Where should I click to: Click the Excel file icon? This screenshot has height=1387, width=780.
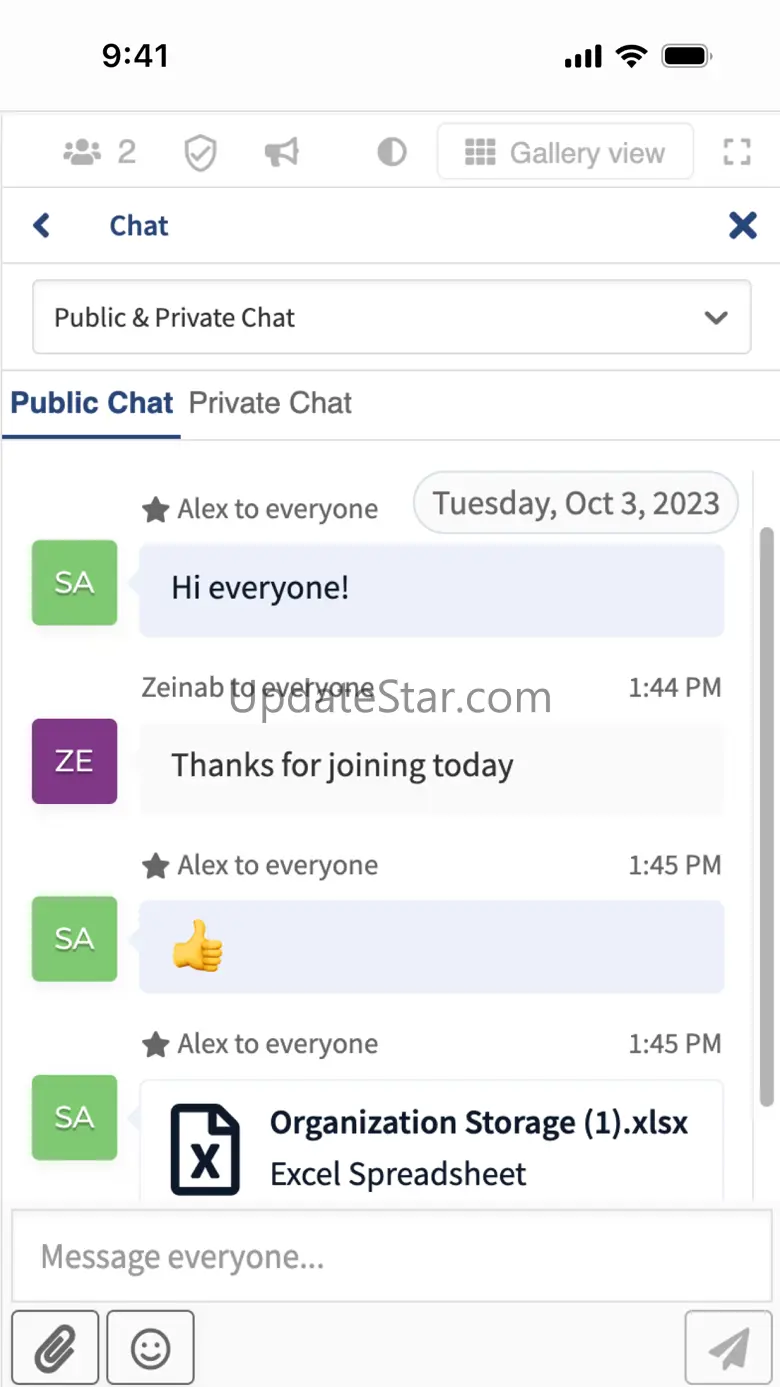tap(205, 1149)
